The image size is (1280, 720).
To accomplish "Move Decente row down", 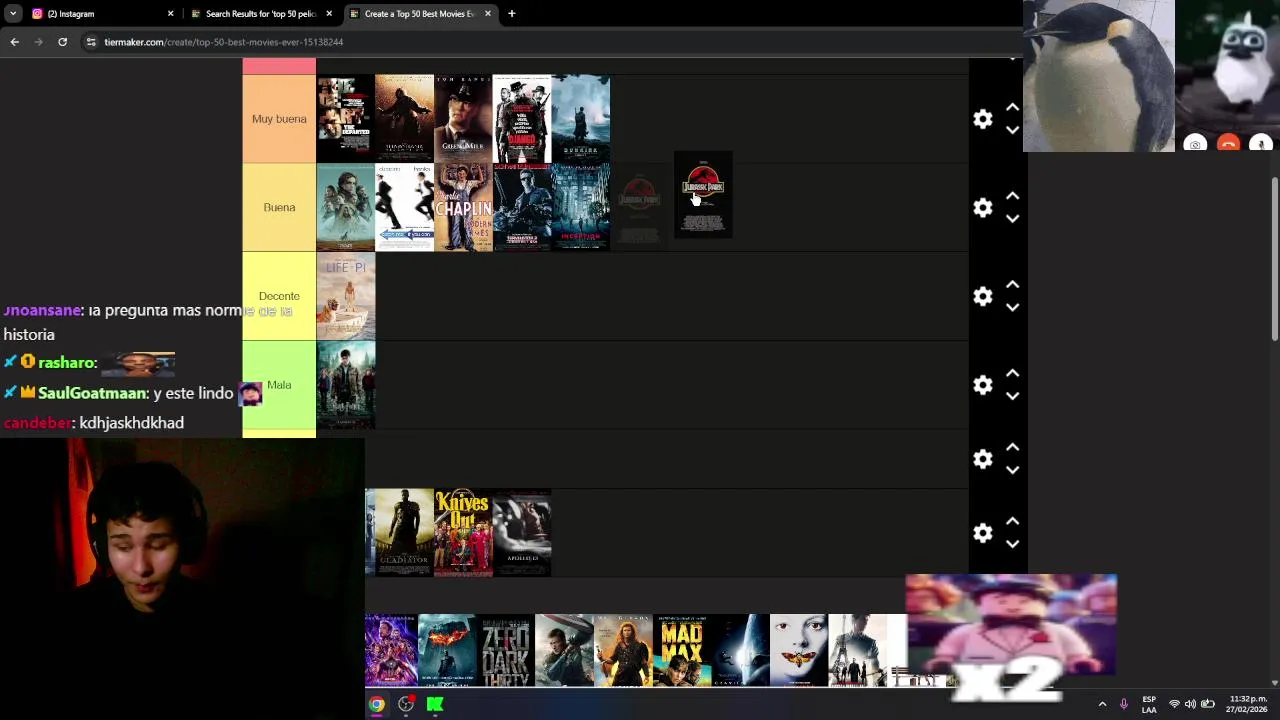I will pos(1012,307).
